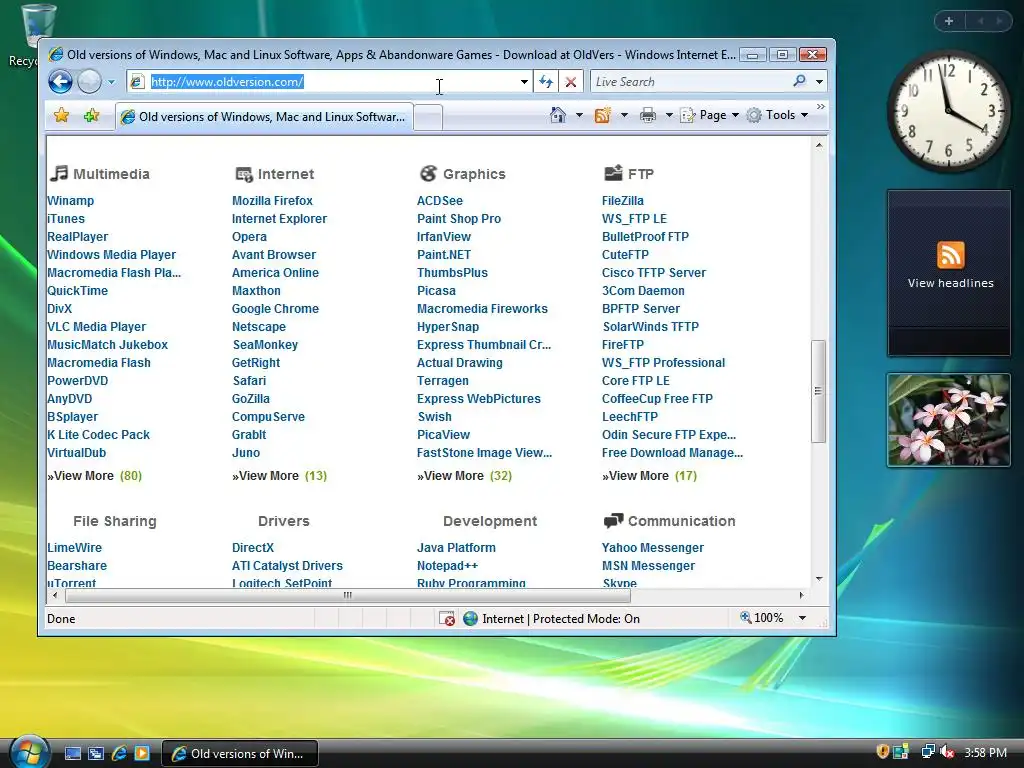Click the horizontal scroll right arrow
1024x768 pixels.
point(801,595)
